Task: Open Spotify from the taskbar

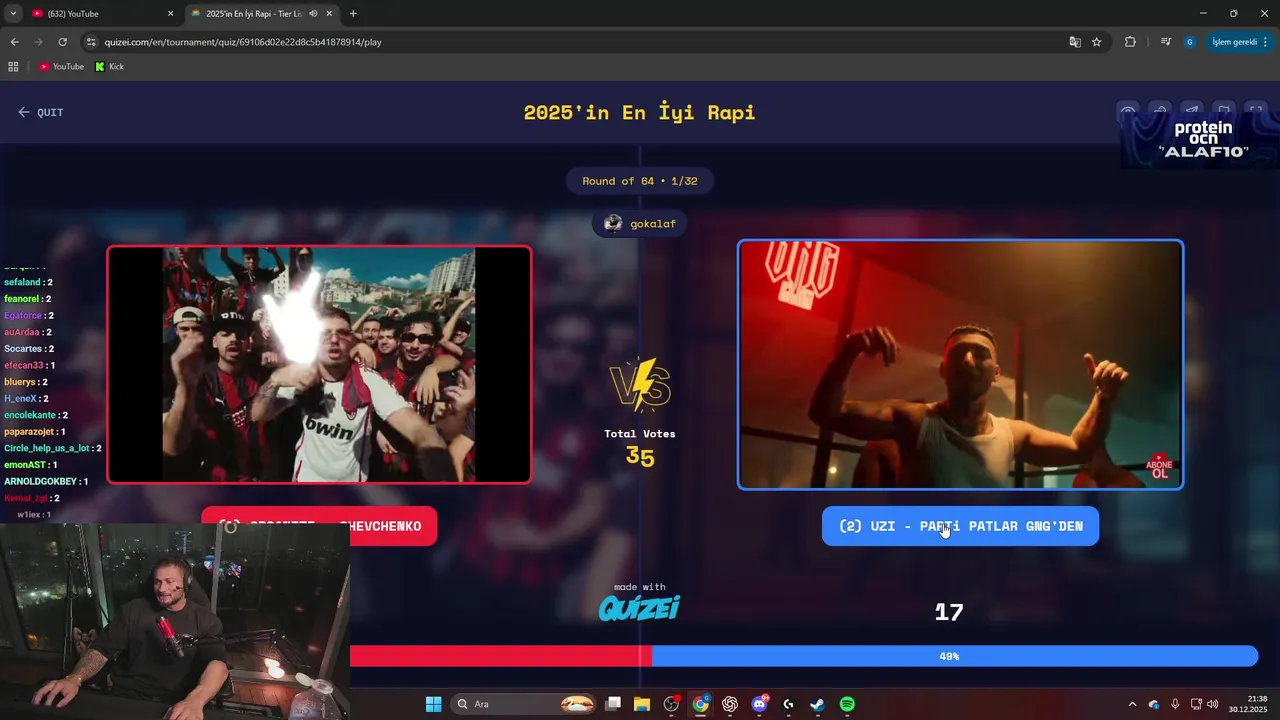Action: click(x=847, y=704)
